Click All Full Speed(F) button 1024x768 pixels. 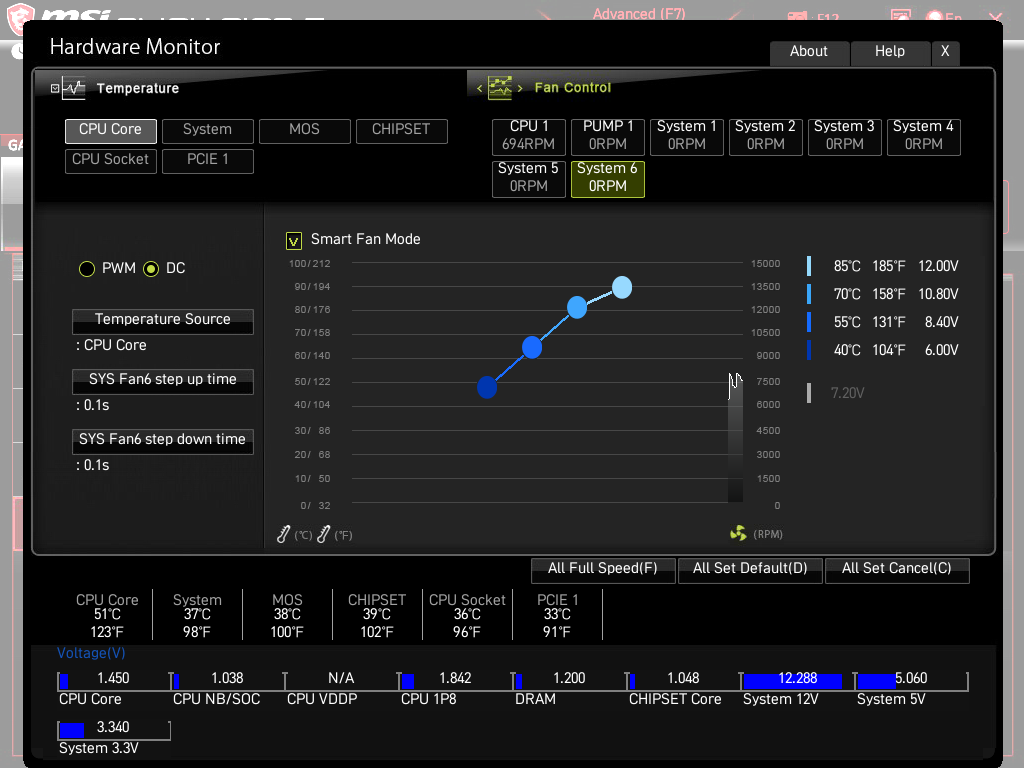tap(603, 569)
